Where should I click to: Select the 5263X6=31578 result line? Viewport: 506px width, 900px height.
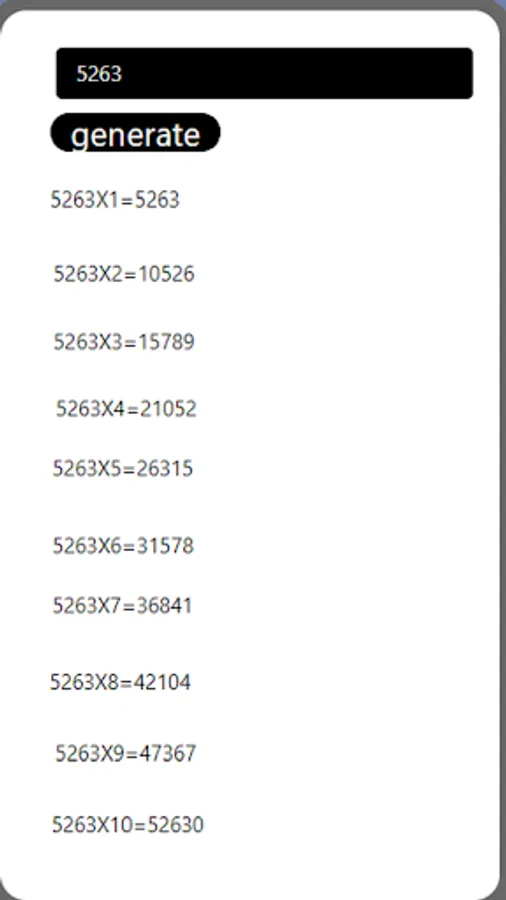(123, 545)
